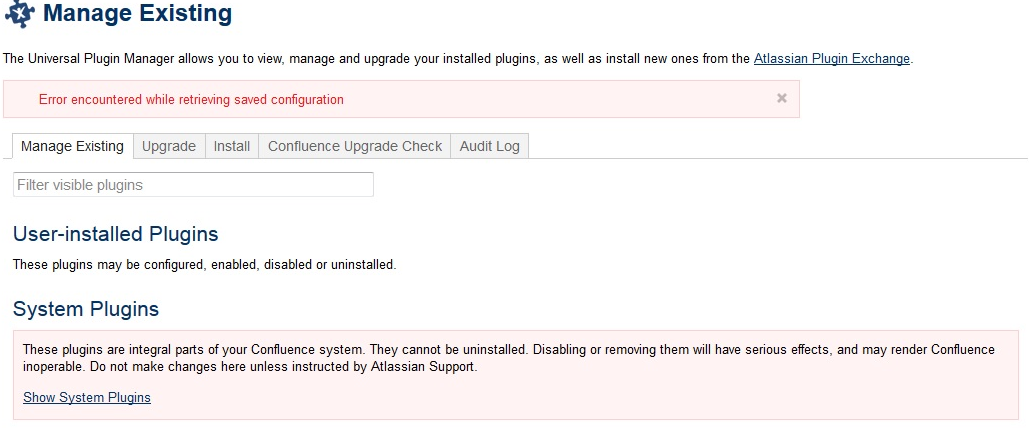1029x428 pixels.
Task: Switch to the Upgrade tab
Action: [169, 146]
